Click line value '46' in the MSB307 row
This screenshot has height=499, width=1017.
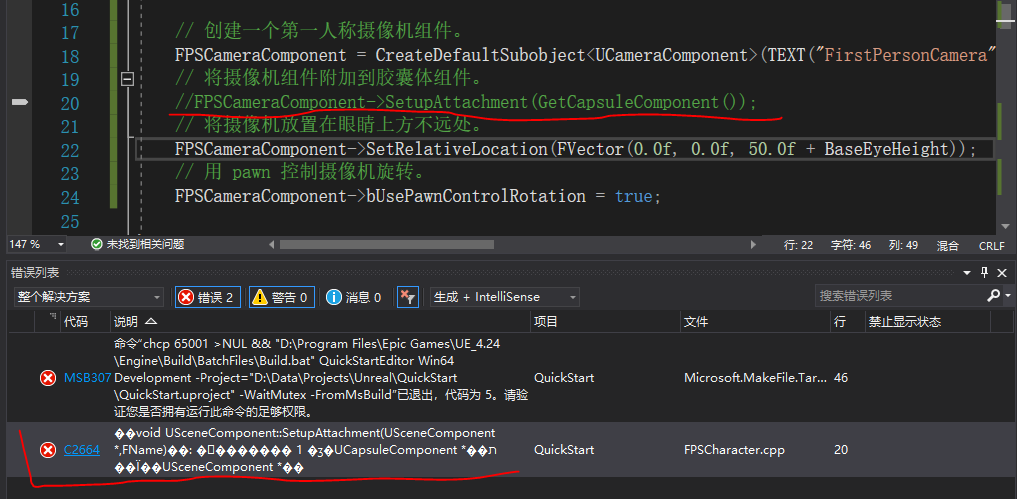(x=841, y=378)
